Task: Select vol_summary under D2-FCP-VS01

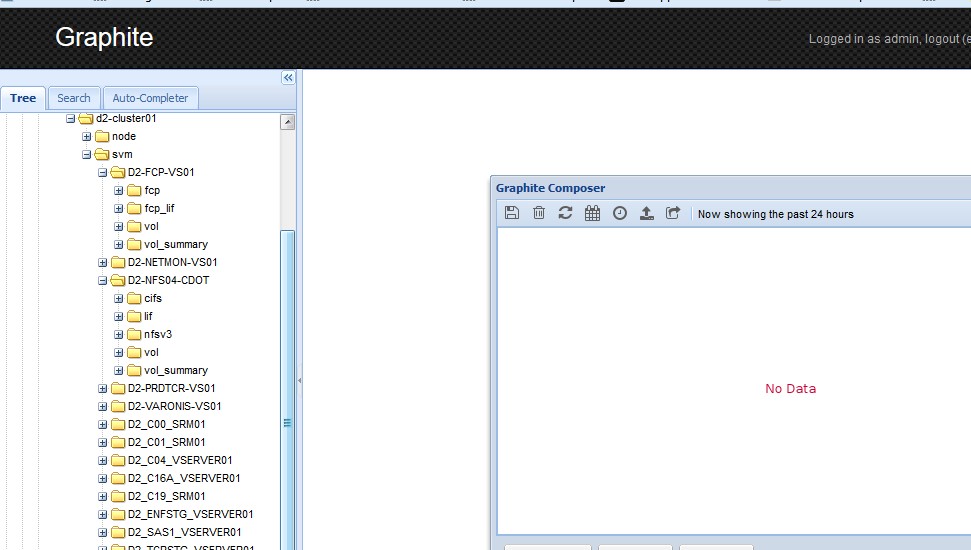Action: 176,245
